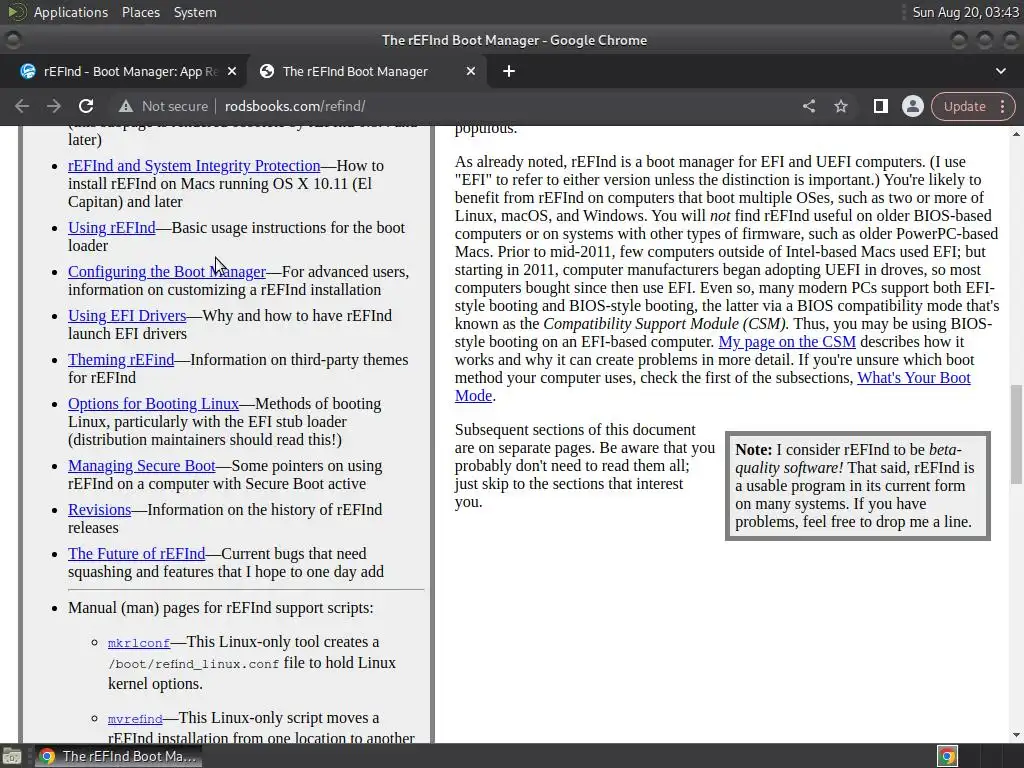Click the Update button
Screen dimensions: 1024x768
click(x=964, y=106)
